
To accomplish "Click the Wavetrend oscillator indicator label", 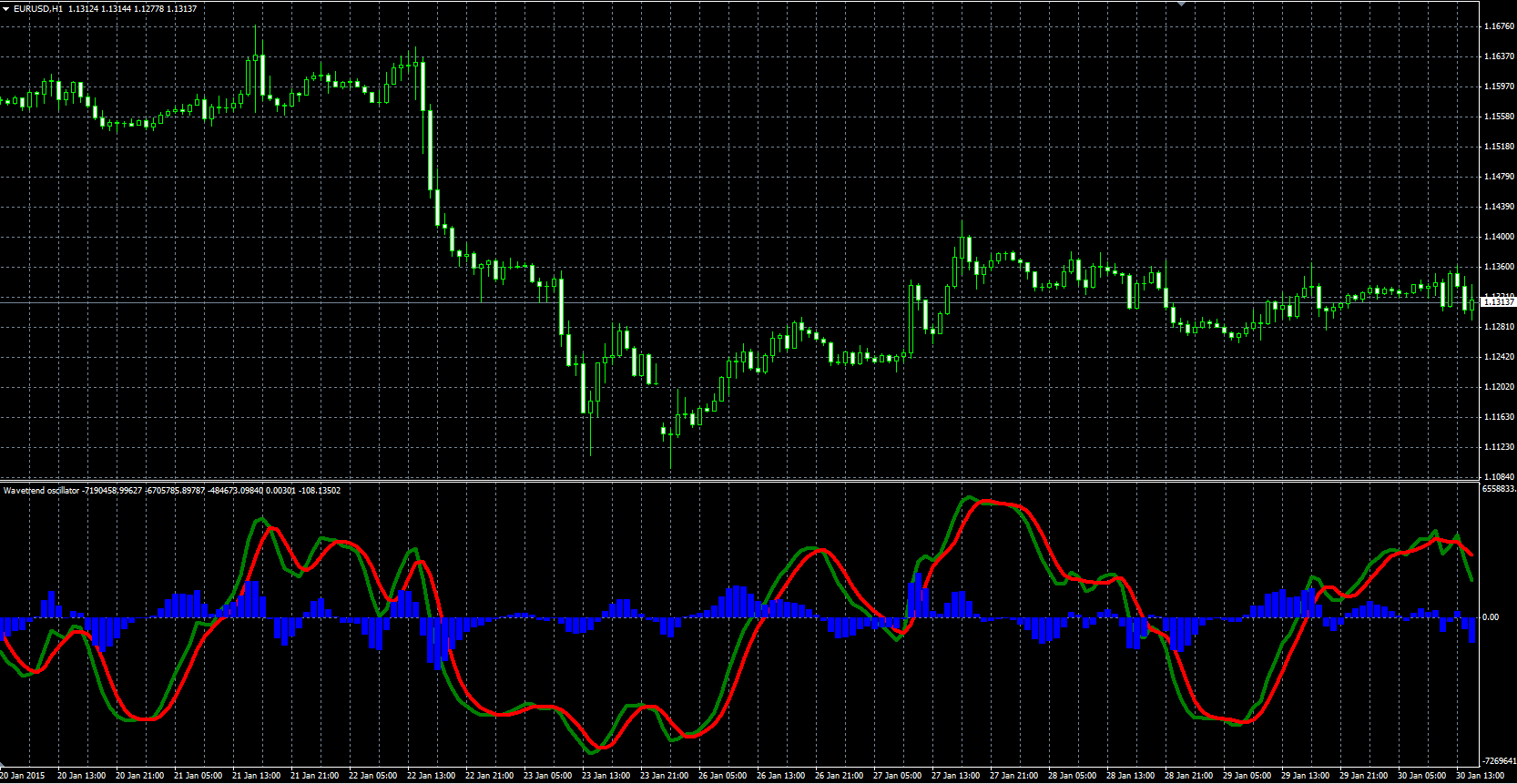I will click(x=41, y=491).
